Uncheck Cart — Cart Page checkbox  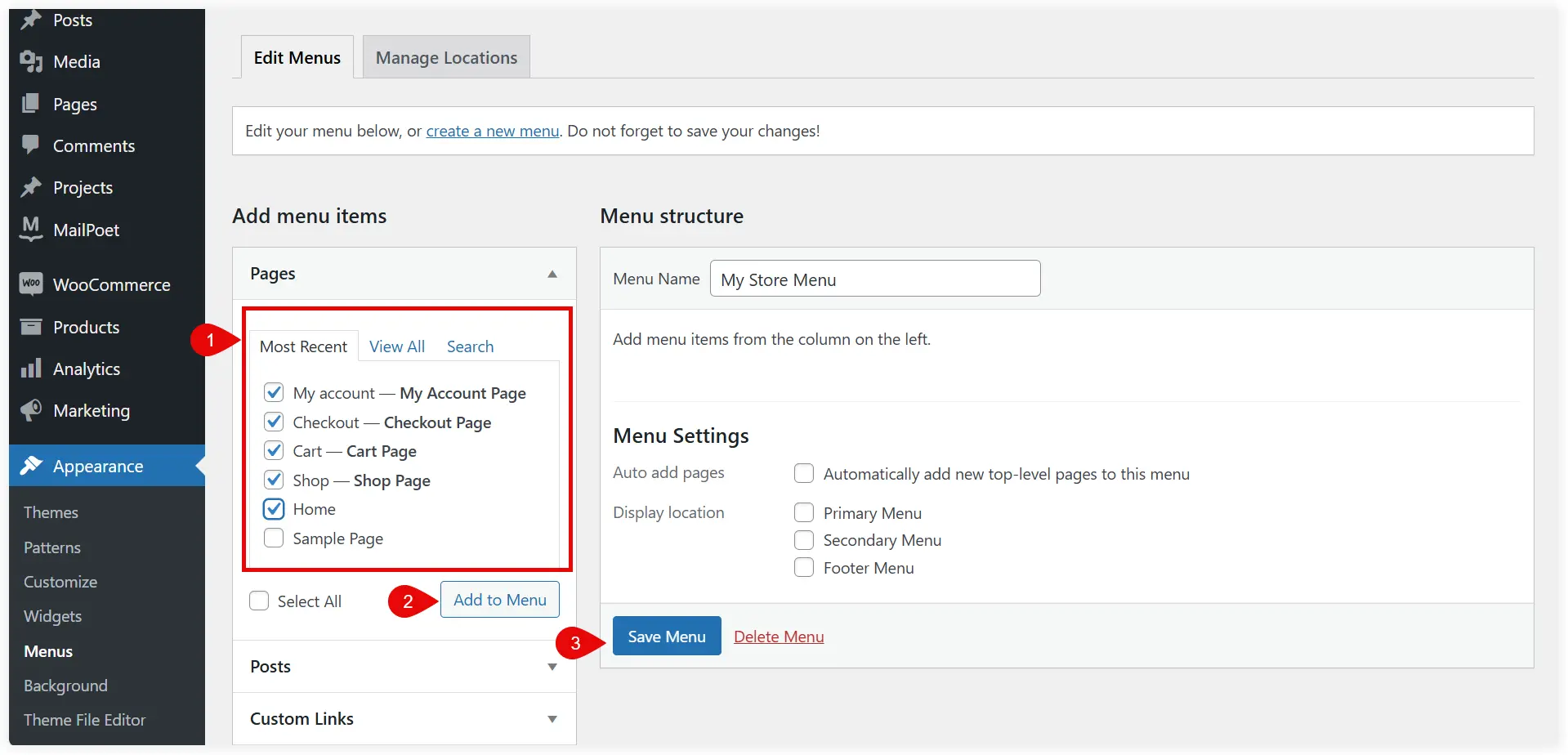(274, 450)
